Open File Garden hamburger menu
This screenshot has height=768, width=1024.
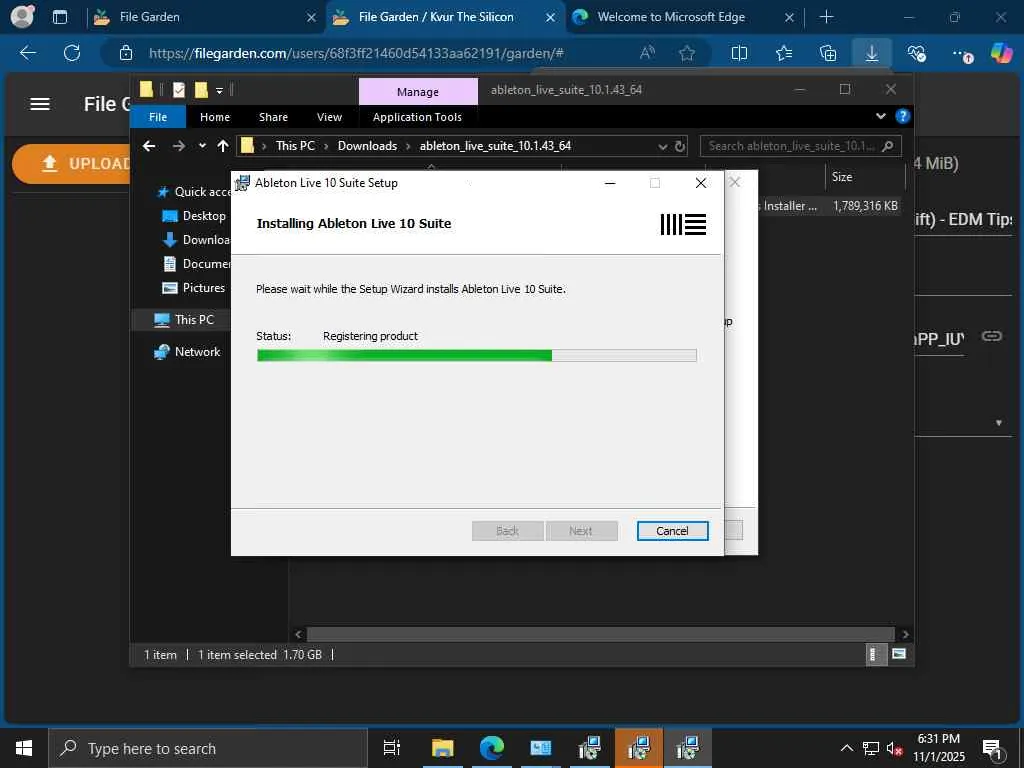click(x=40, y=104)
